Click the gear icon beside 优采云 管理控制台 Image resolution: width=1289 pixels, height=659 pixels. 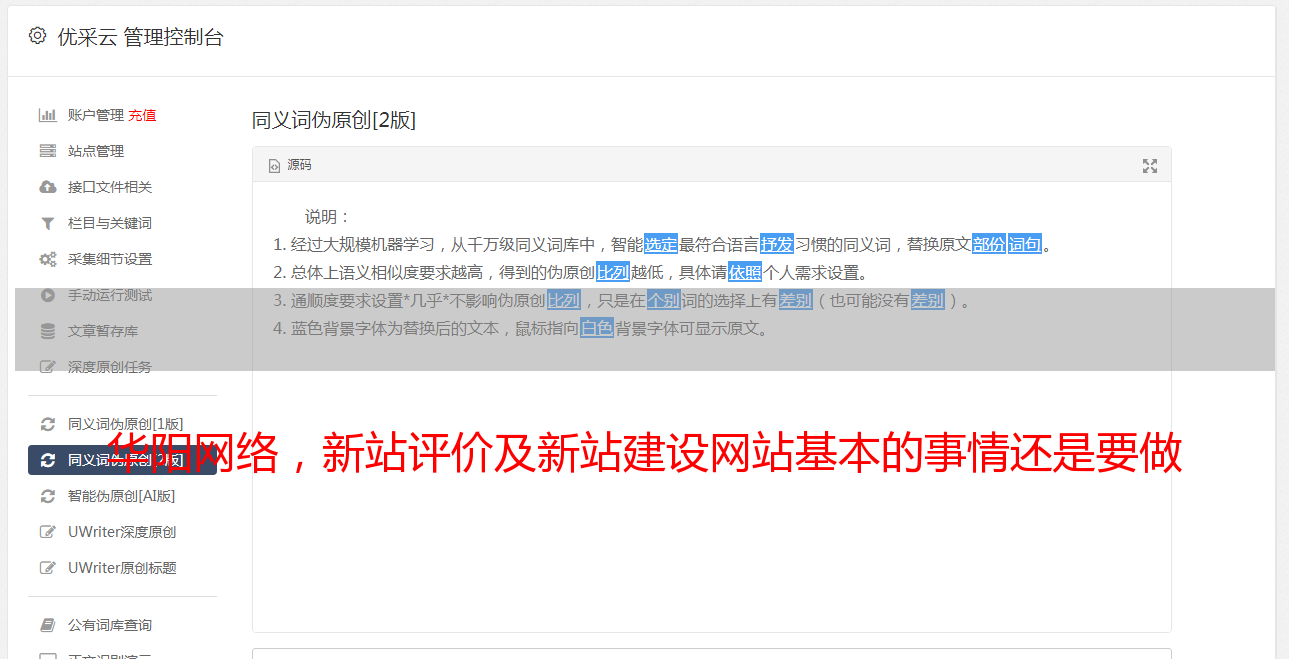[37, 36]
